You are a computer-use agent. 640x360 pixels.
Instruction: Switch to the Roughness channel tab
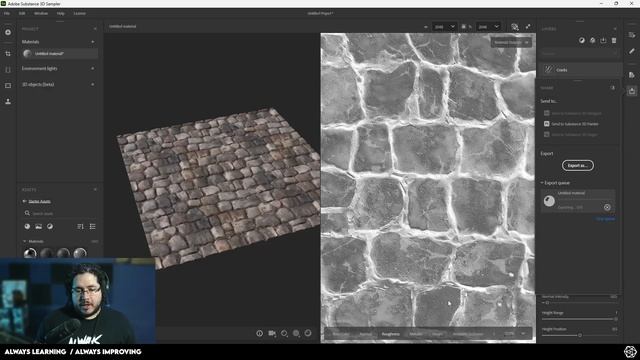point(391,334)
